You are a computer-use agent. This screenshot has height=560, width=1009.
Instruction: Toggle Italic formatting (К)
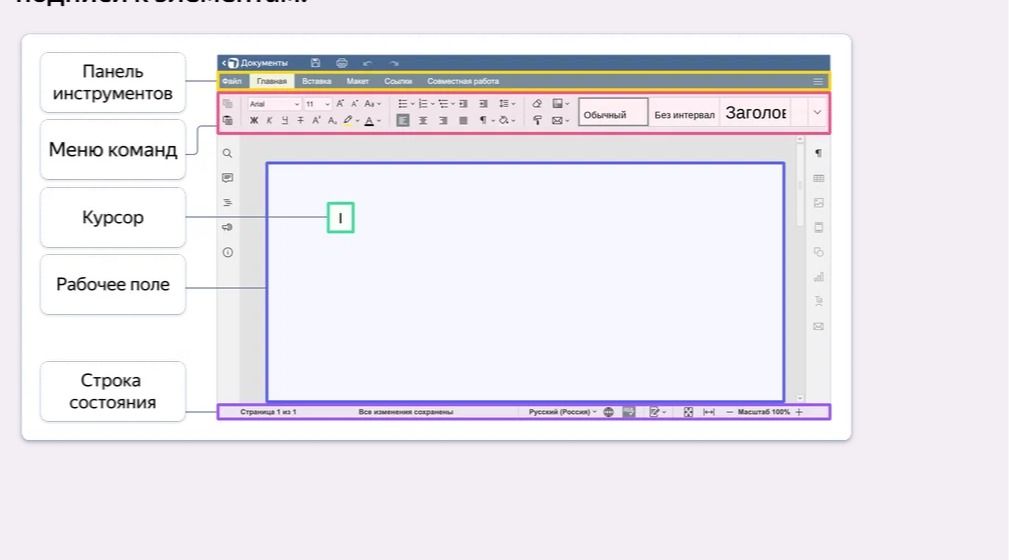[269, 120]
